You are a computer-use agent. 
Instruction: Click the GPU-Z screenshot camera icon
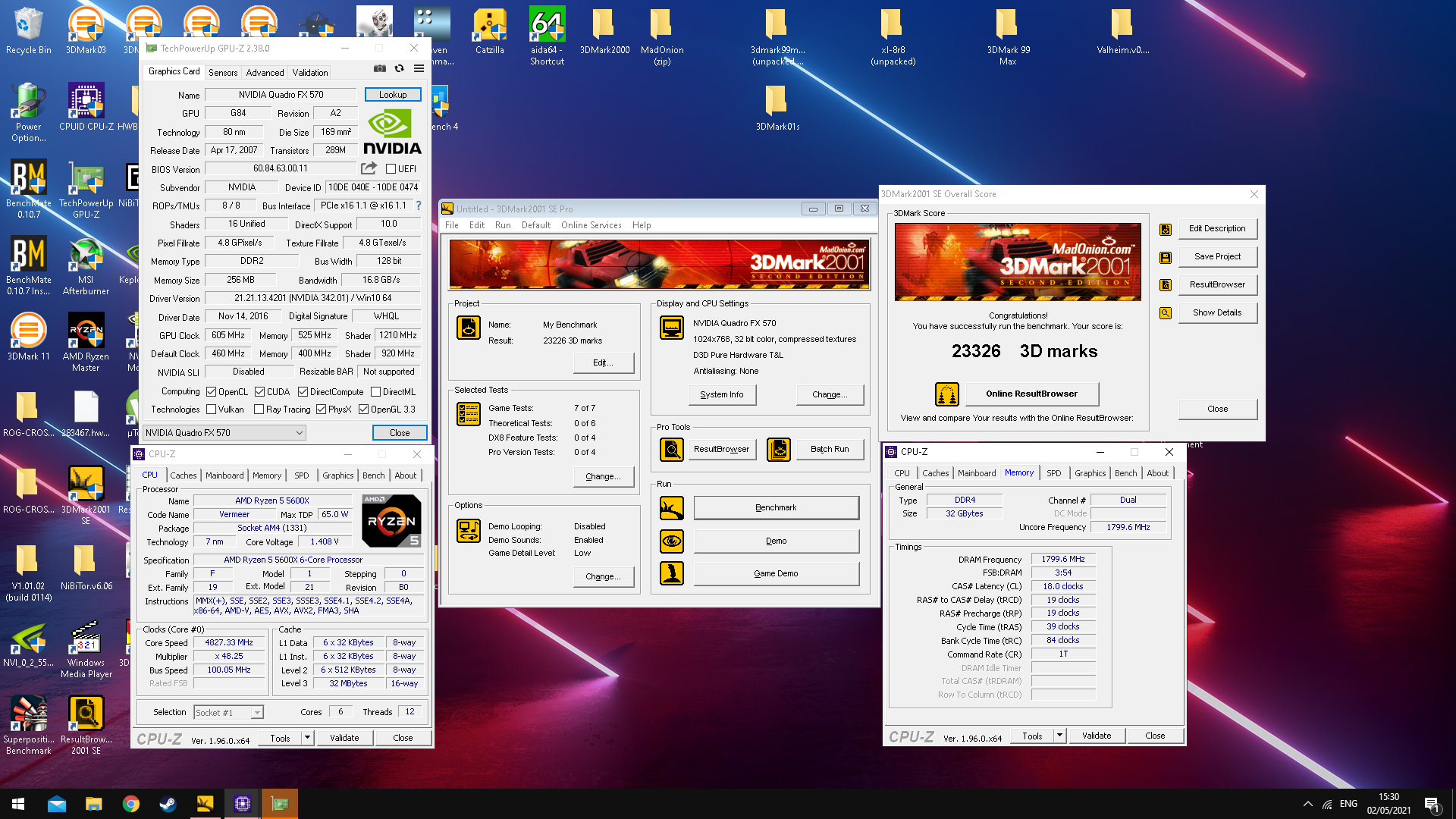pos(380,69)
